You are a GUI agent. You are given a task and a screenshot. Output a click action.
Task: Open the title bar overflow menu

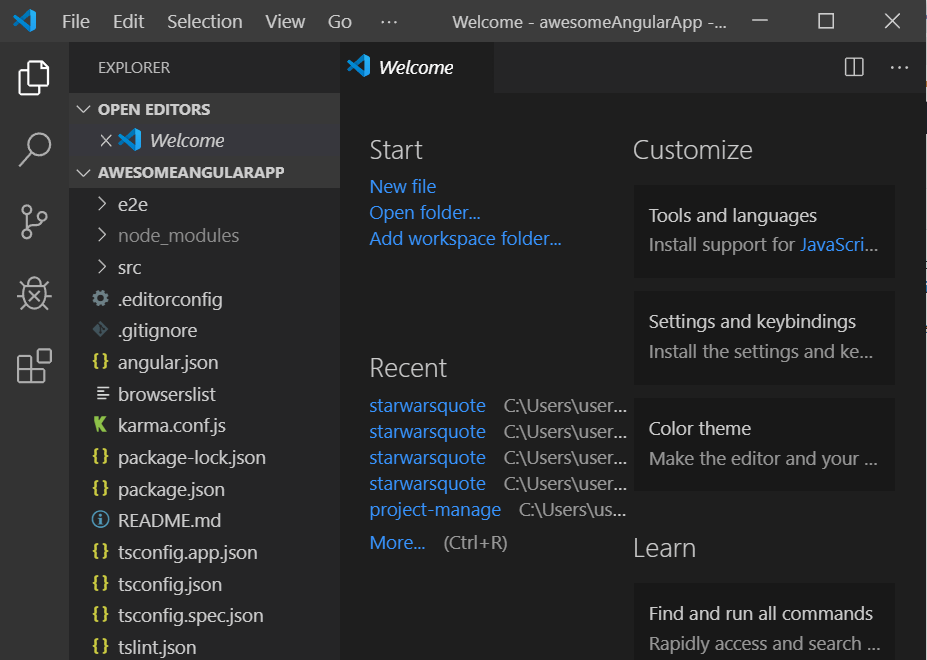click(x=388, y=20)
